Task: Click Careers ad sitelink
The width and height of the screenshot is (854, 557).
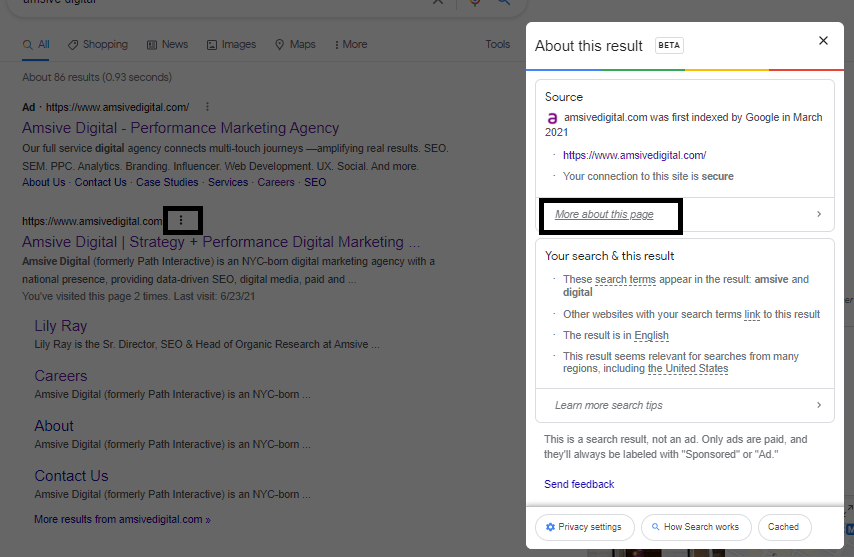Action: point(276,182)
